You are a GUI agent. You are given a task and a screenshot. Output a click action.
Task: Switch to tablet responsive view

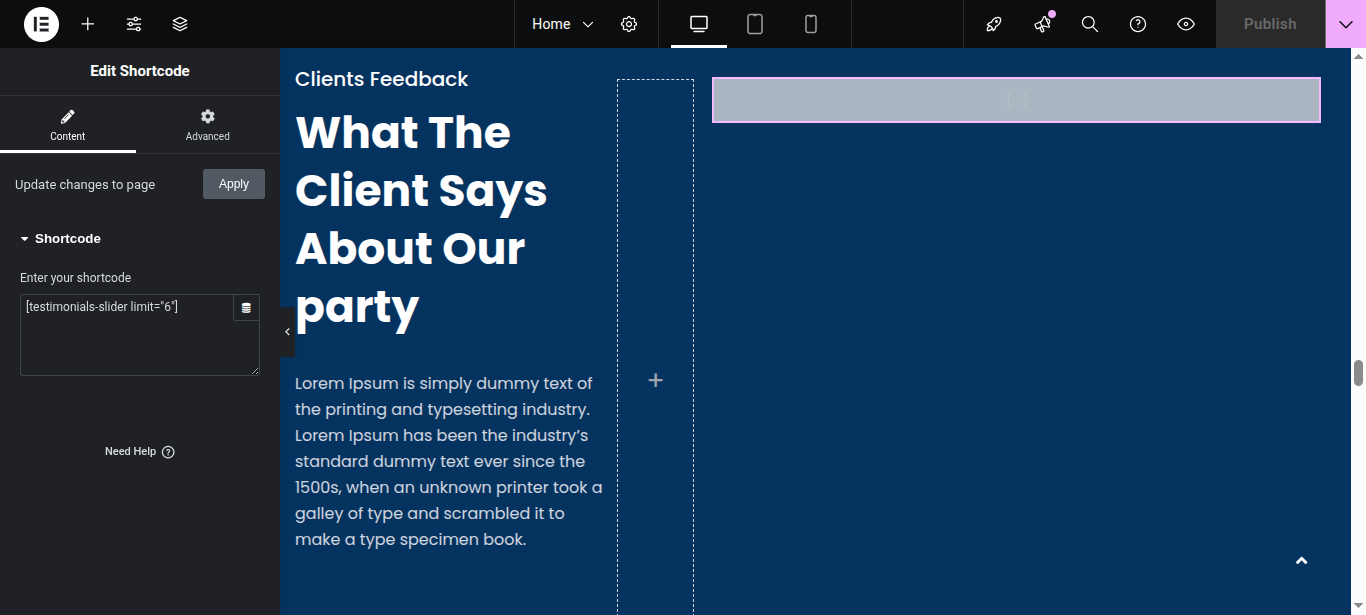pos(755,24)
